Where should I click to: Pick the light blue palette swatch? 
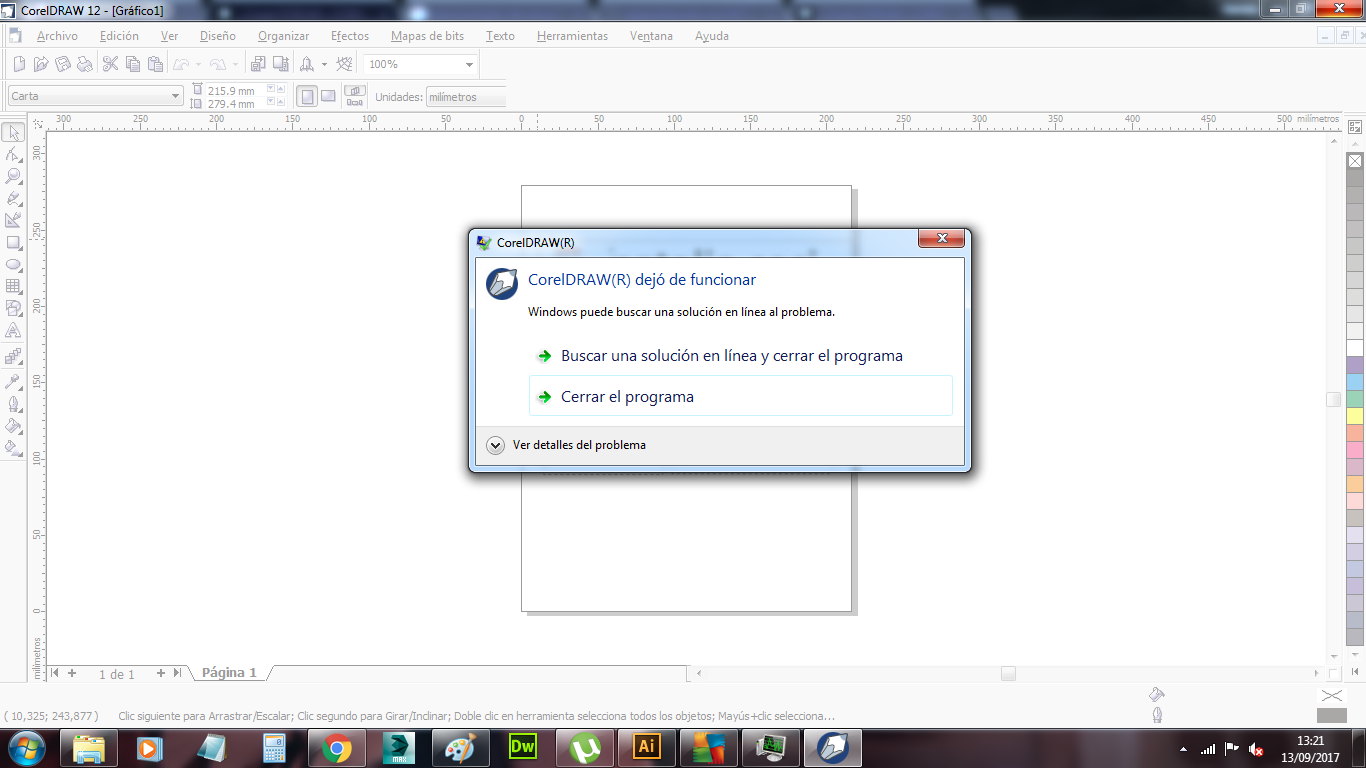click(1355, 382)
